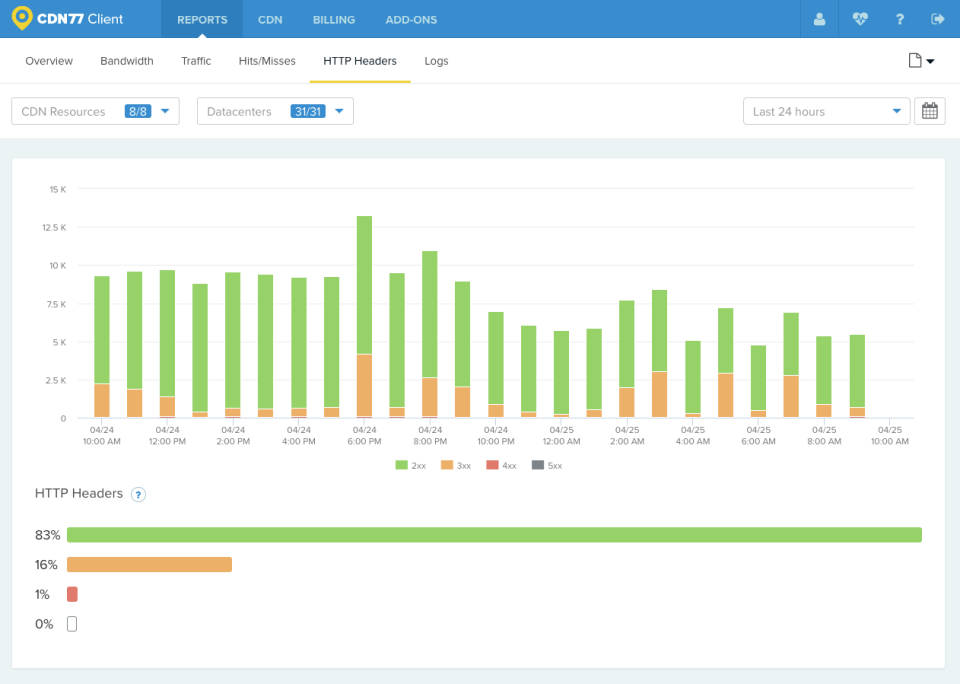
Task: Open the CDN Resources 8/8 dropdown
Action: 94,111
